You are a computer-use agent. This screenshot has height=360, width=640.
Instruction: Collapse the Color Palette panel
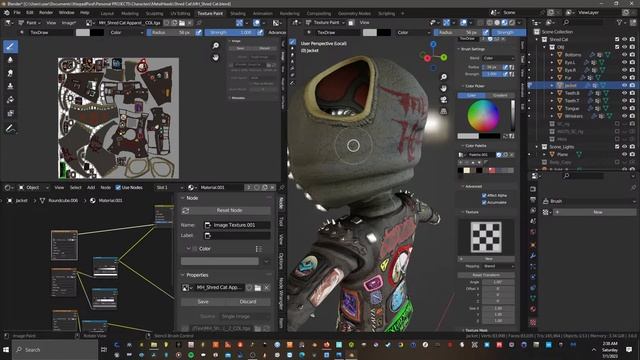coord(463,146)
